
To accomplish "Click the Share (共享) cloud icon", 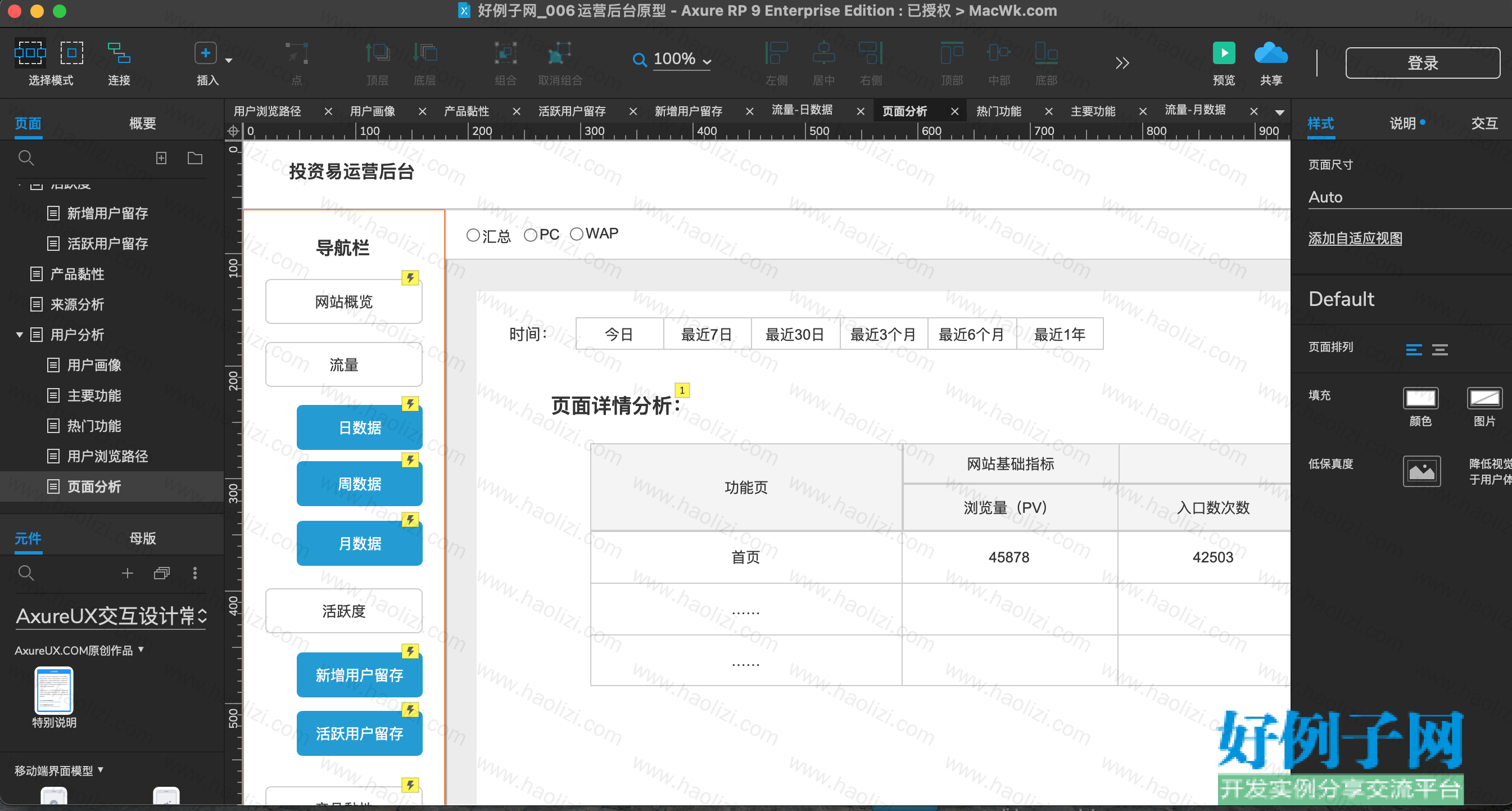I will [1271, 53].
